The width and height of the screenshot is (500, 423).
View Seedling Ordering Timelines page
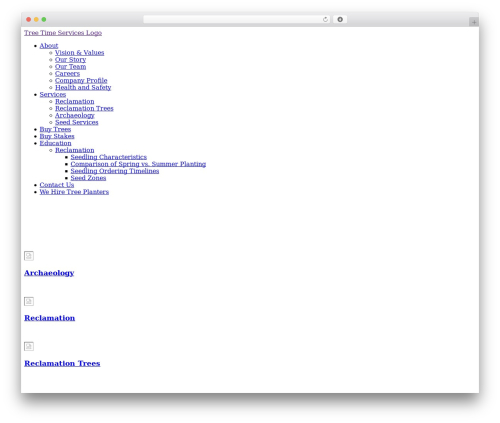115,171
